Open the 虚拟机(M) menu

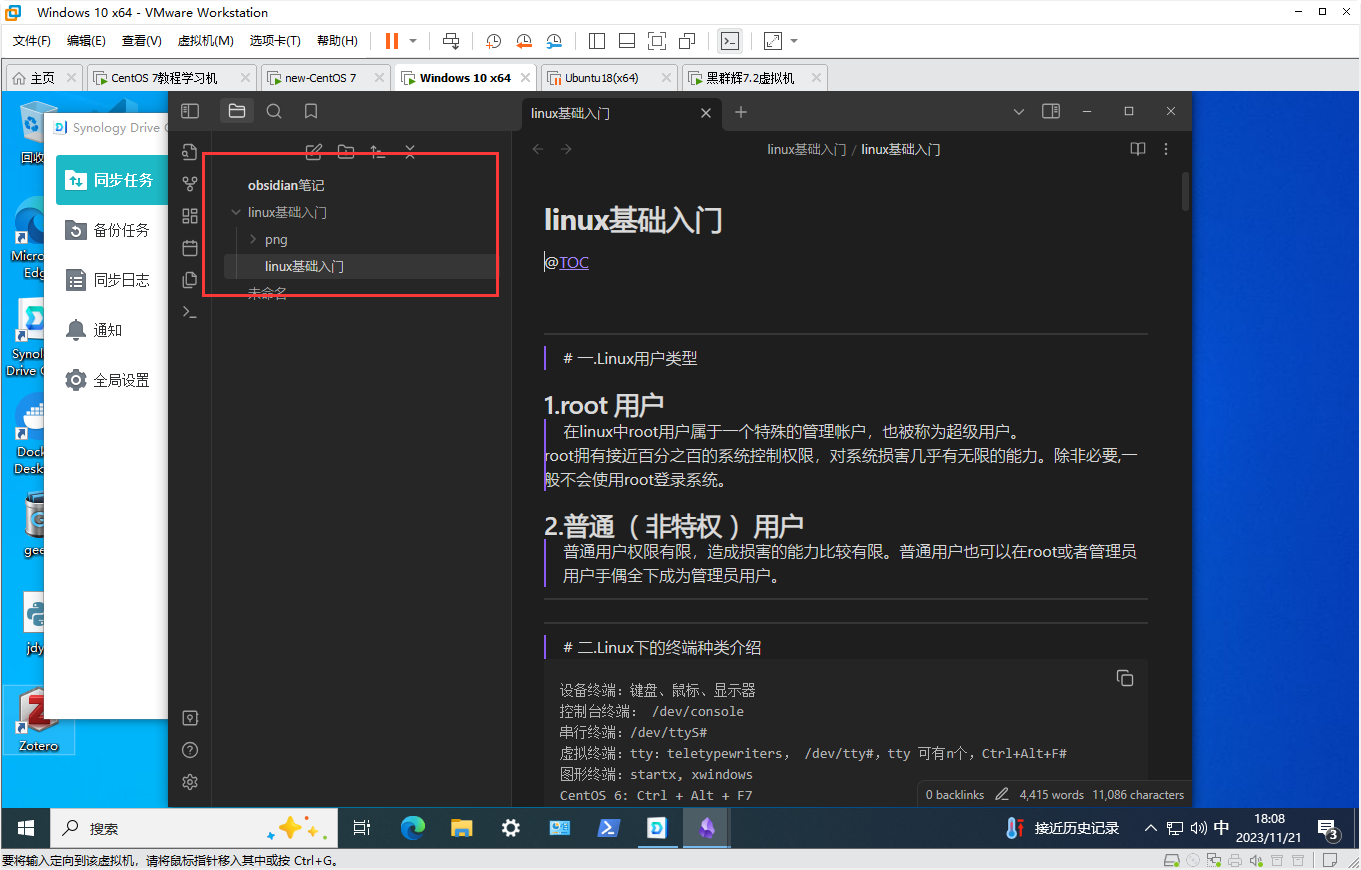(205, 41)
